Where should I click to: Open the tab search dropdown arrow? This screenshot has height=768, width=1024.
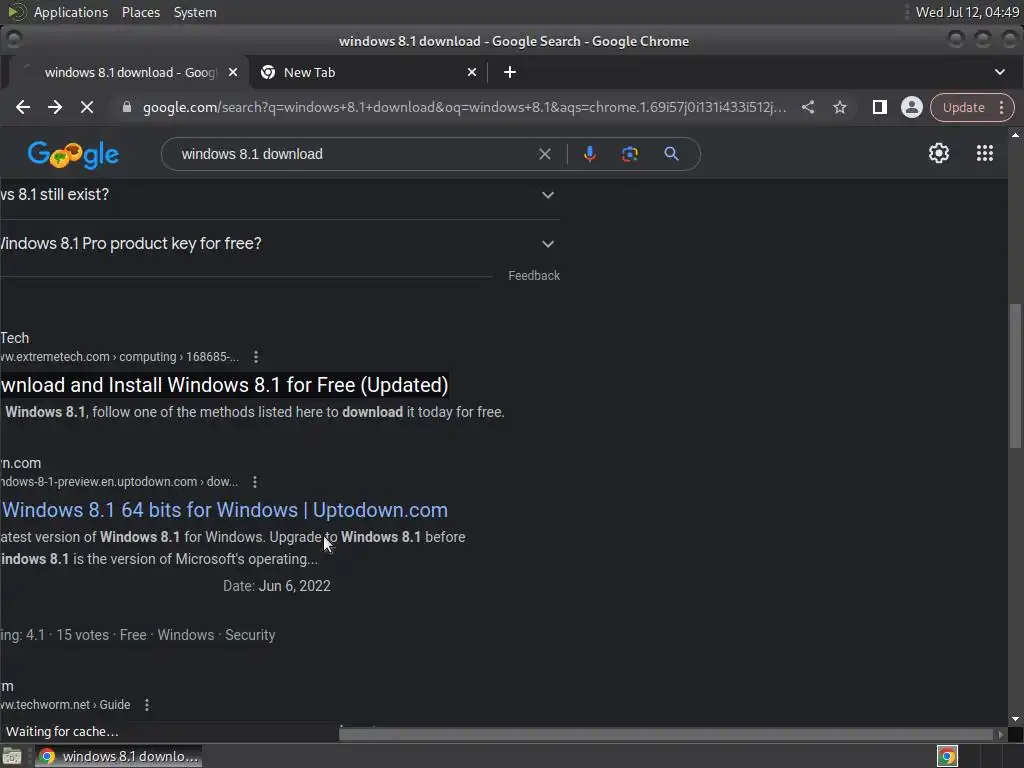click(1000, 72)
